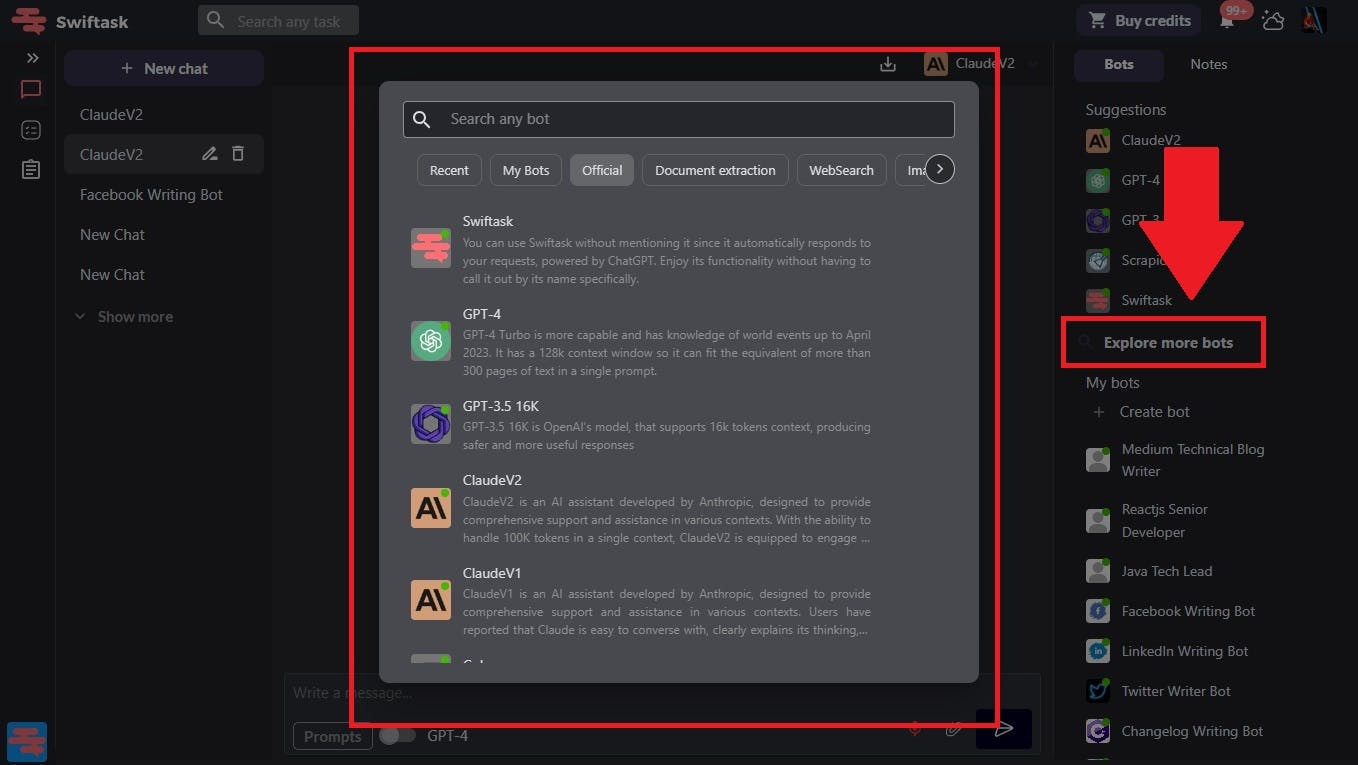Viewport: 1358px width, 765px height.
Task: Open Twitter Writer Bot in My bots
Action: pos(1158,691)
